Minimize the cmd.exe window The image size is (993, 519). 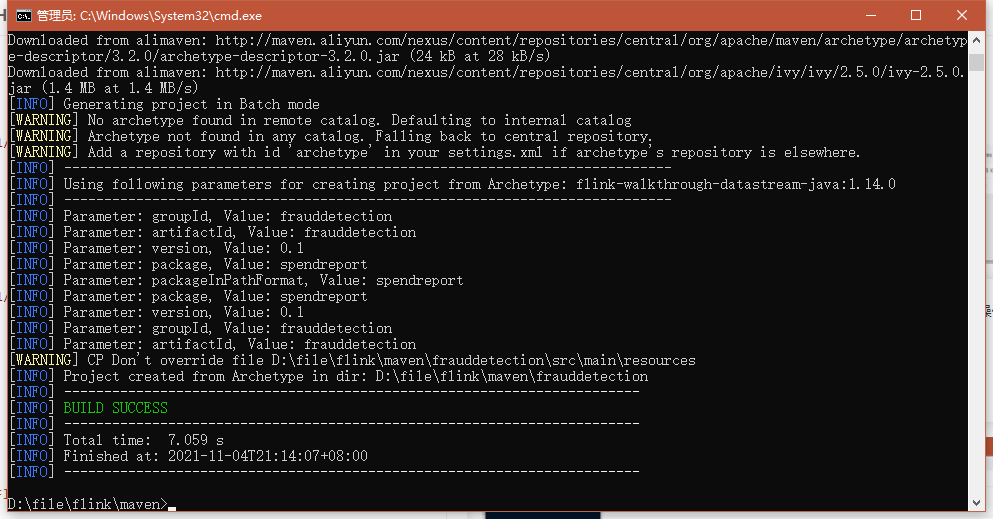coord(872,15)
